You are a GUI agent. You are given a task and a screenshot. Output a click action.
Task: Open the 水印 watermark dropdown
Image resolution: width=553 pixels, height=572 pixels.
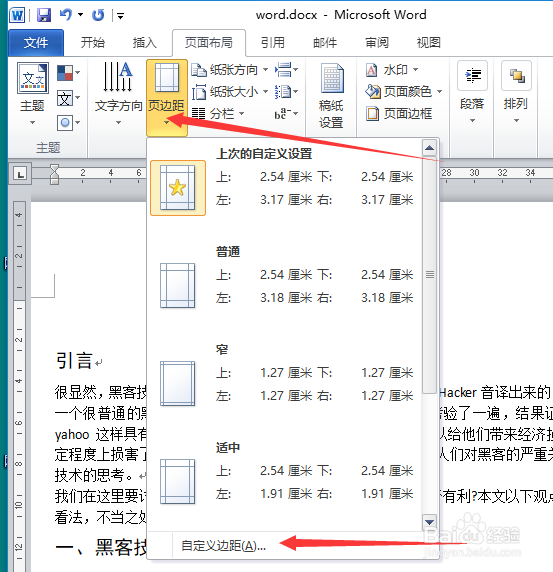tap(392, 70)
